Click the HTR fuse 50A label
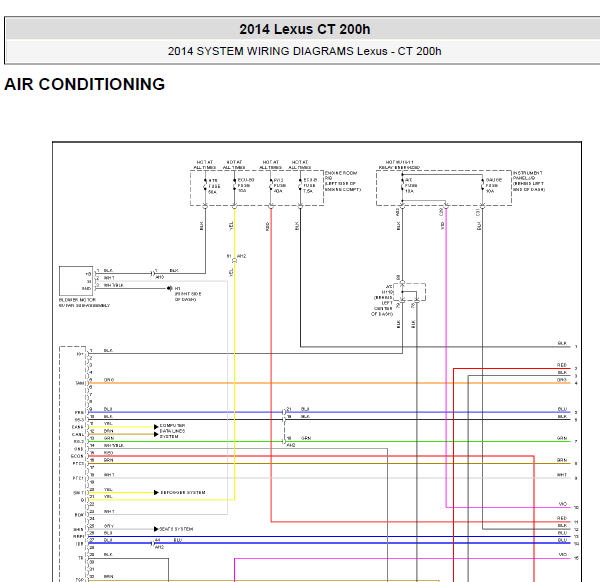Image resolution: width=600 pixels, height=582 pixels. (x=214, y=186)
